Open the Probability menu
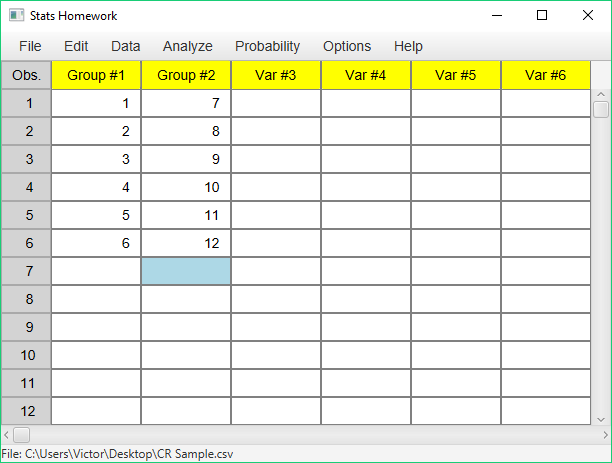Viewport: 612px width, 463px height. point(267,46)
